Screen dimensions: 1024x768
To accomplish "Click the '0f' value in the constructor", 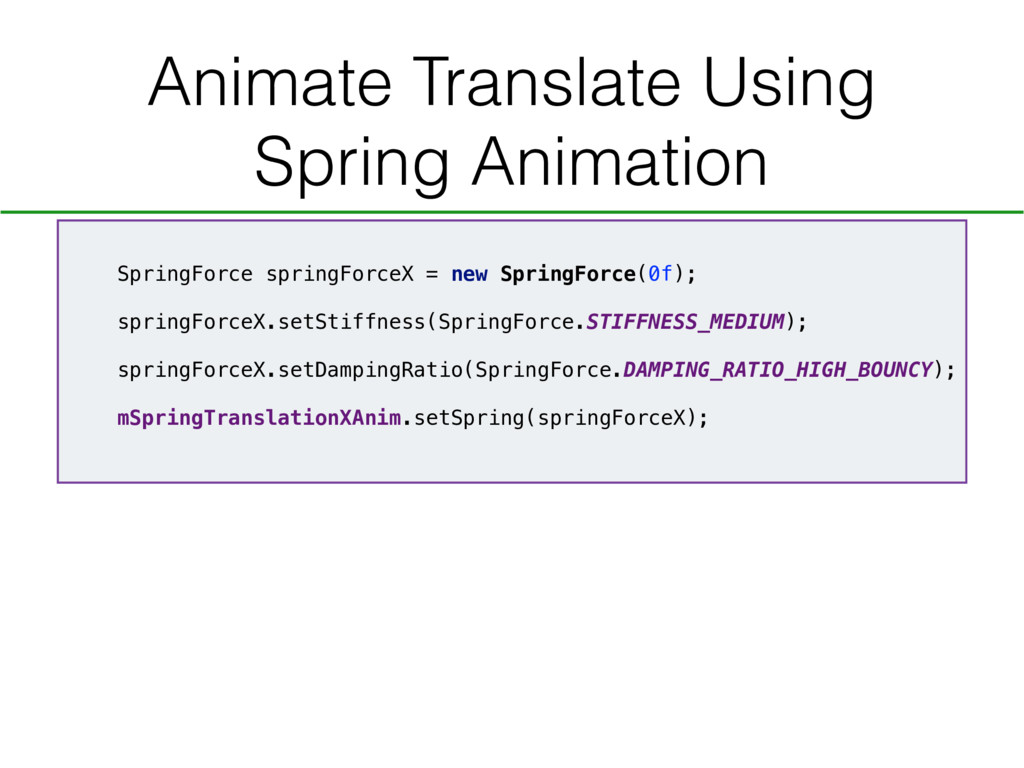I will pyautogui.click(x=660, y=274).
